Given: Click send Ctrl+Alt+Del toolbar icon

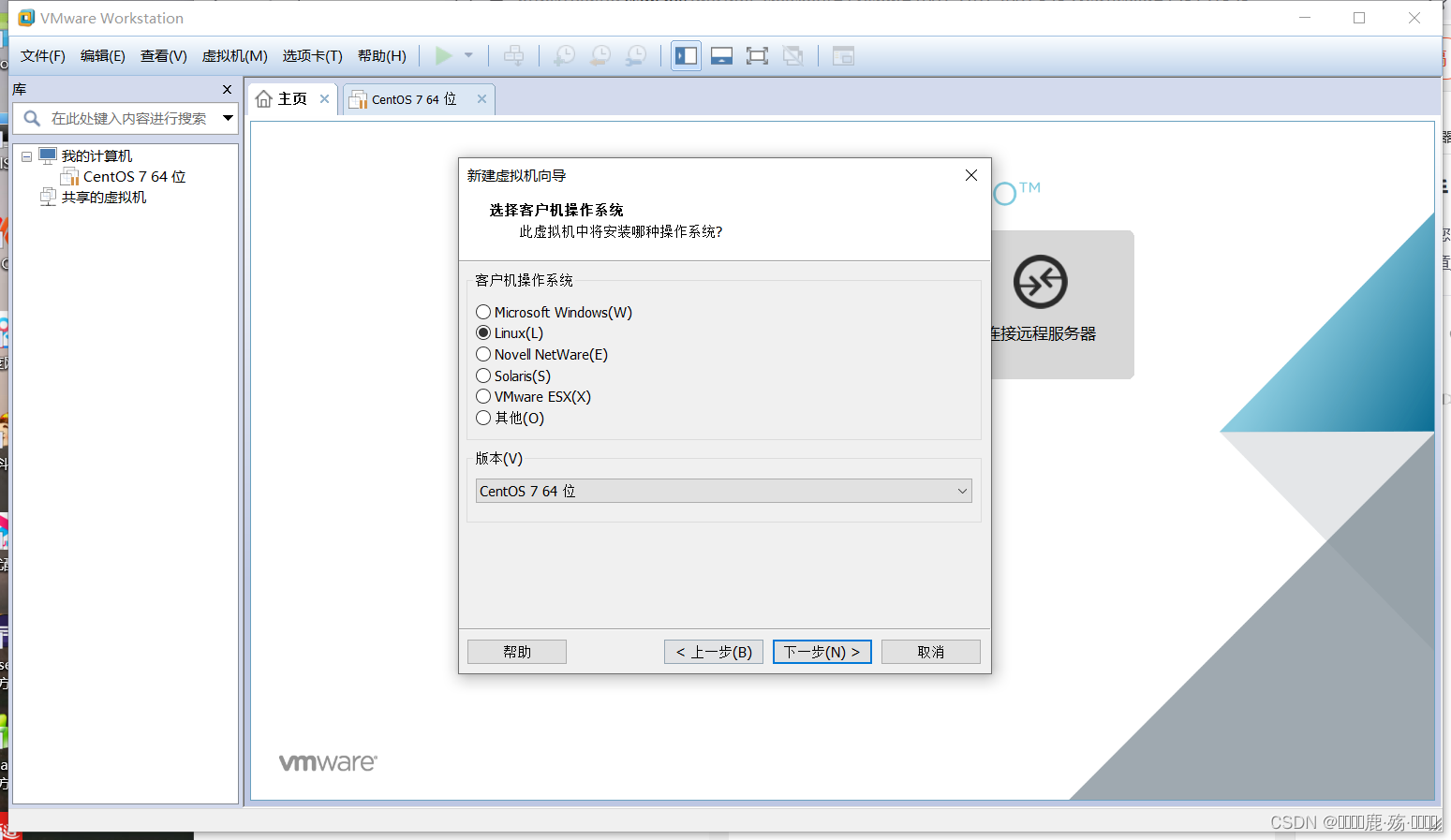Looking at the screenshot, I should tap(513, 56).
